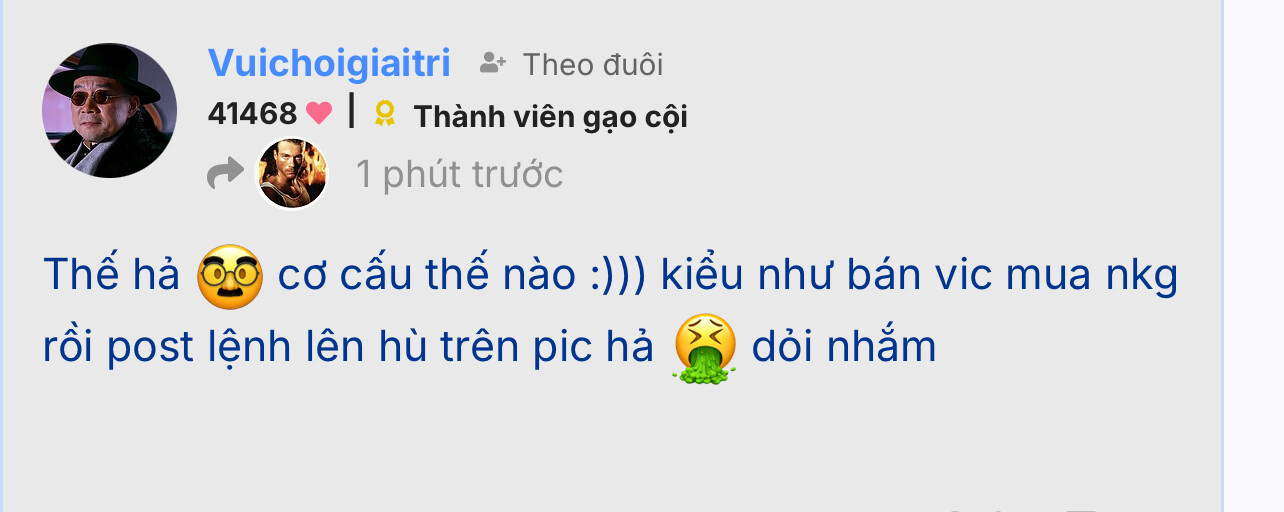This screenshot has height=512, width=1284.
Task: Click the "dỏi nhắm" text at post end
Action: coord(844,348)
